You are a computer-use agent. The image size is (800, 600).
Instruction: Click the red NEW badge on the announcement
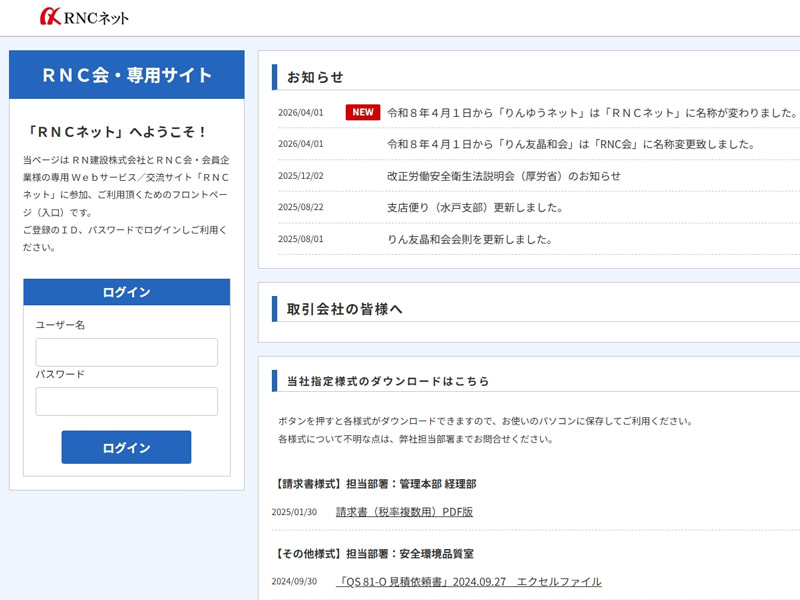point(361,112)
